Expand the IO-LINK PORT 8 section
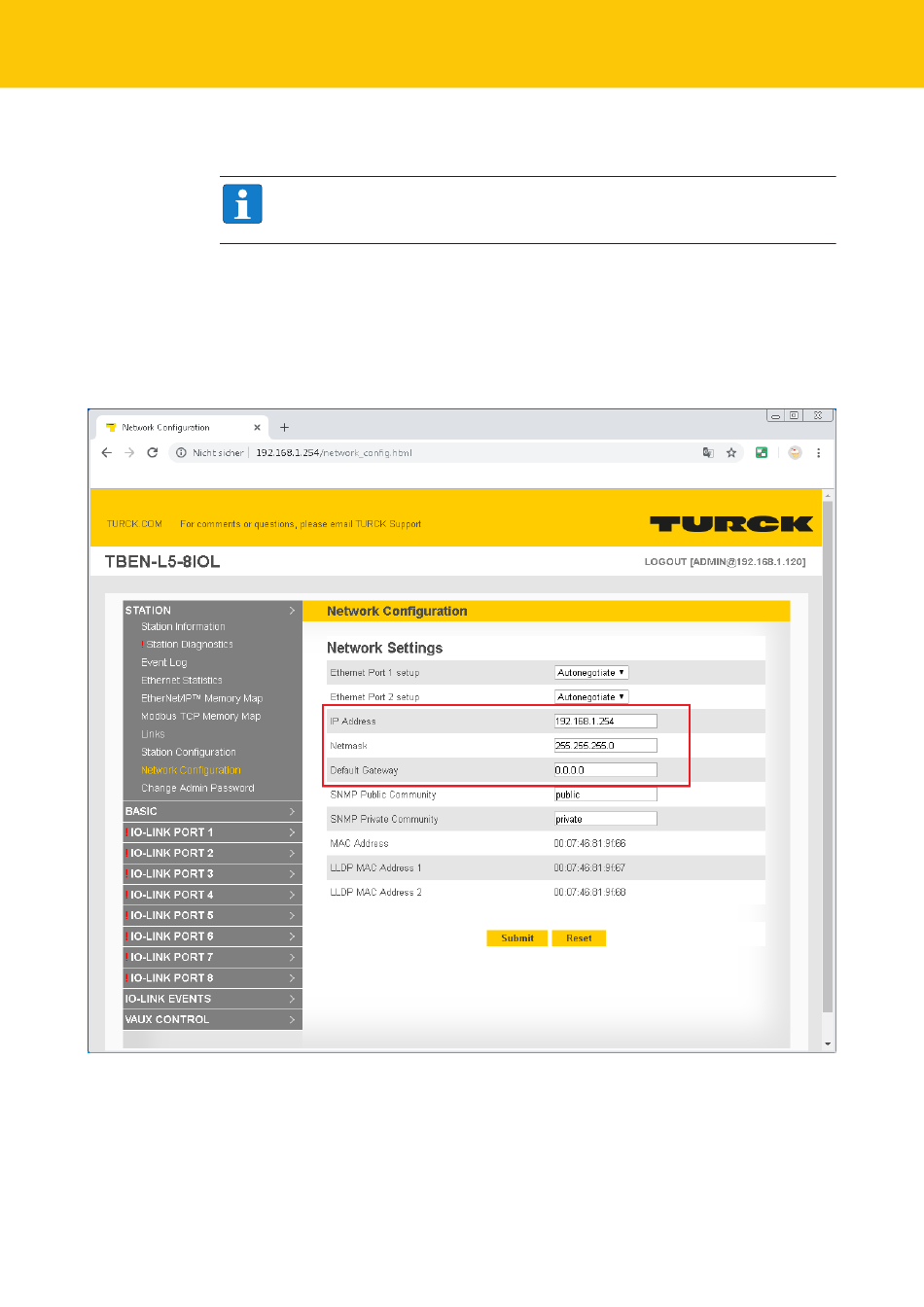 point(212,978)
